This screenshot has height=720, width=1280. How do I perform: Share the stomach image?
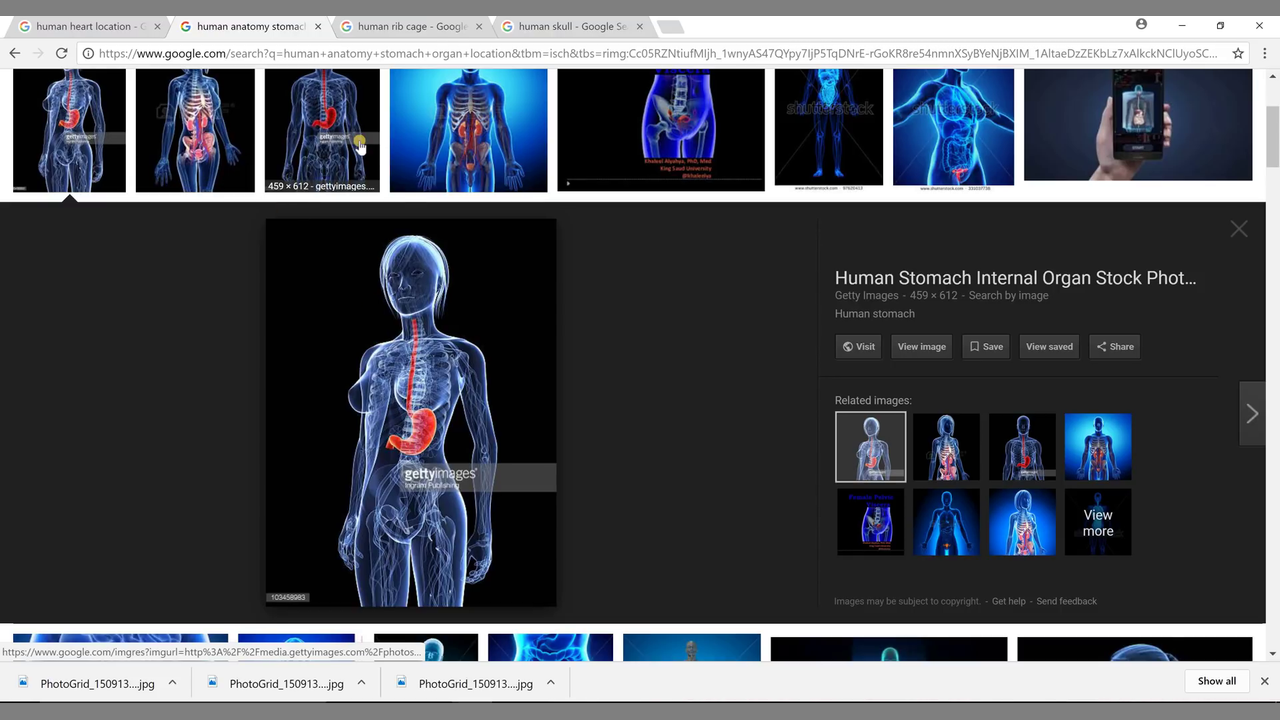click(1114, 347)
